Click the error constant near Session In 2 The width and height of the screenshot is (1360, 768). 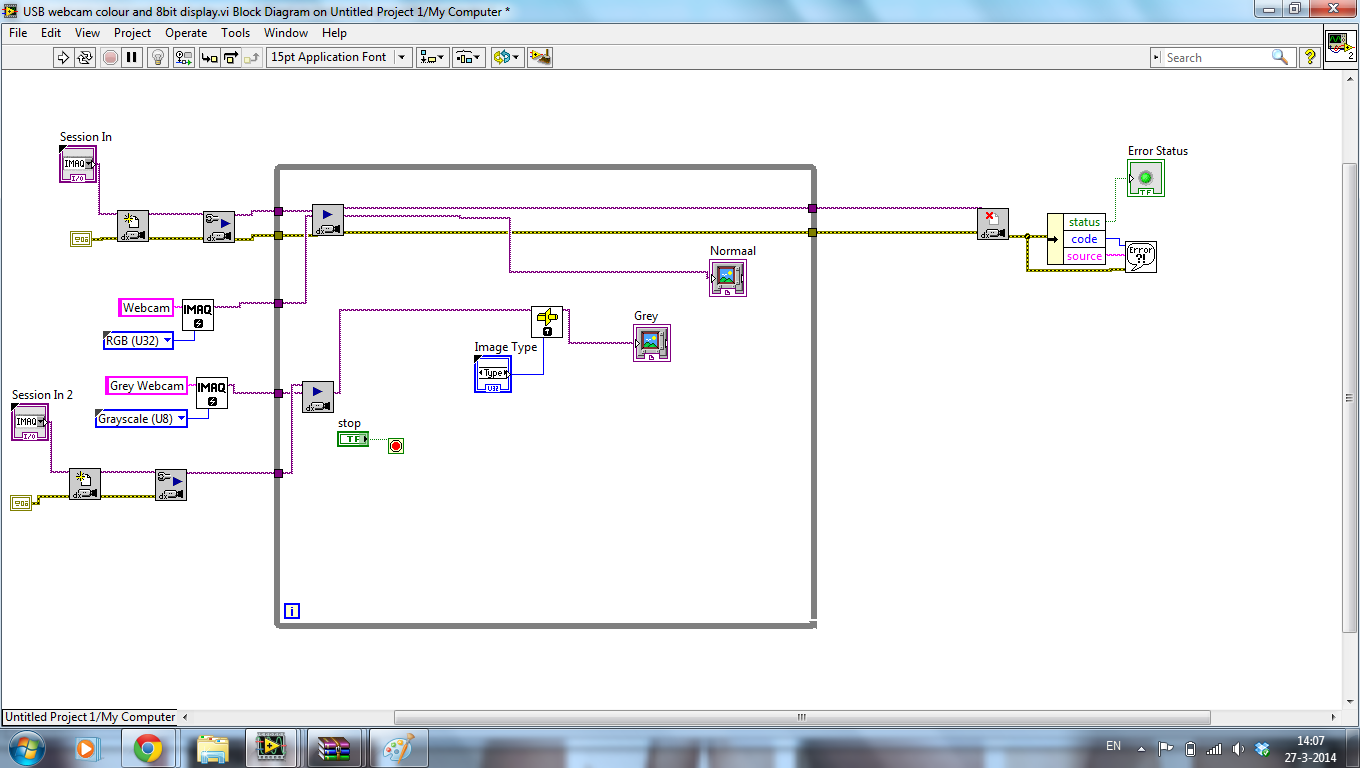tap(21, 503)
